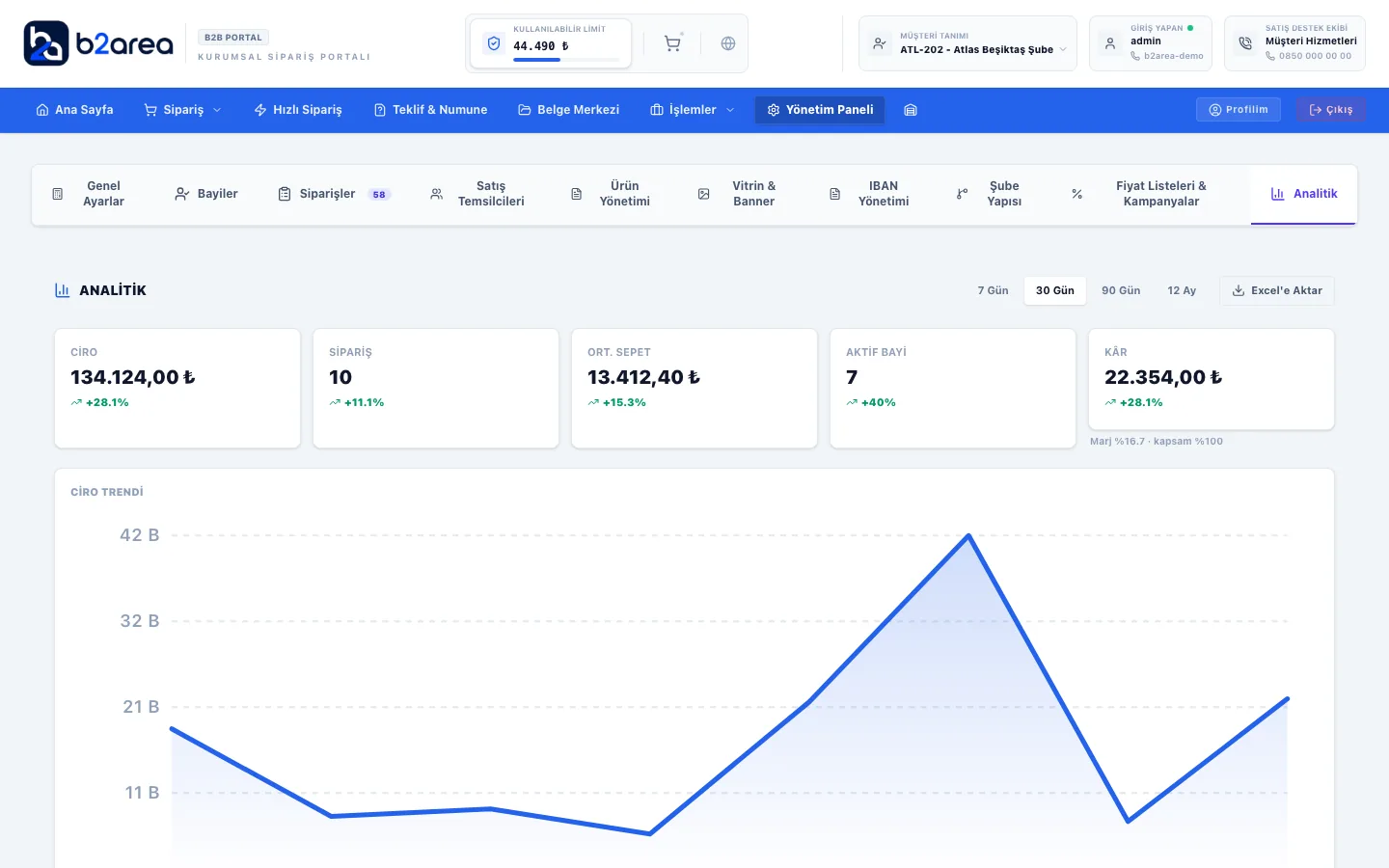Select the 12 Ay range
The width and height of the screenshot is (1389, 868).
tap(1182, 290)
